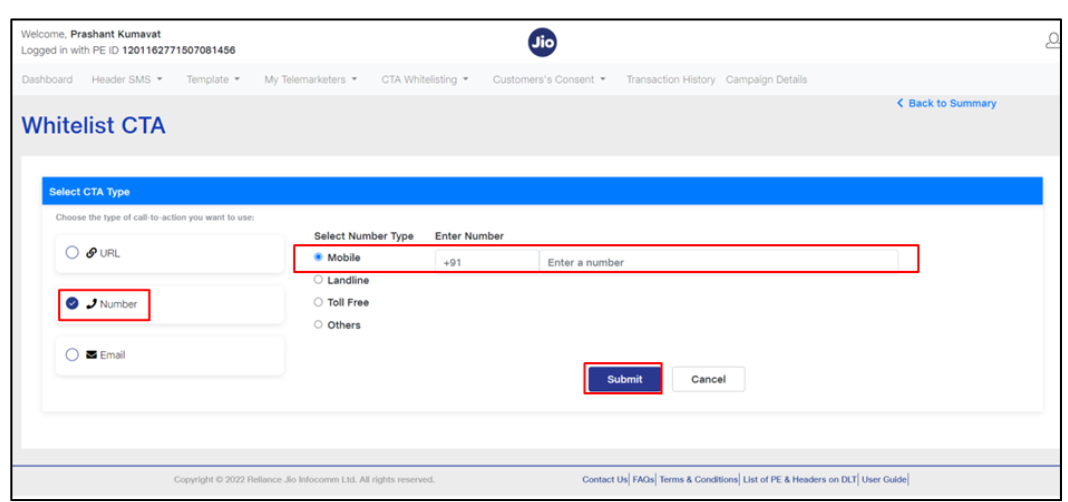Choose Landline number type

[318, 280]
